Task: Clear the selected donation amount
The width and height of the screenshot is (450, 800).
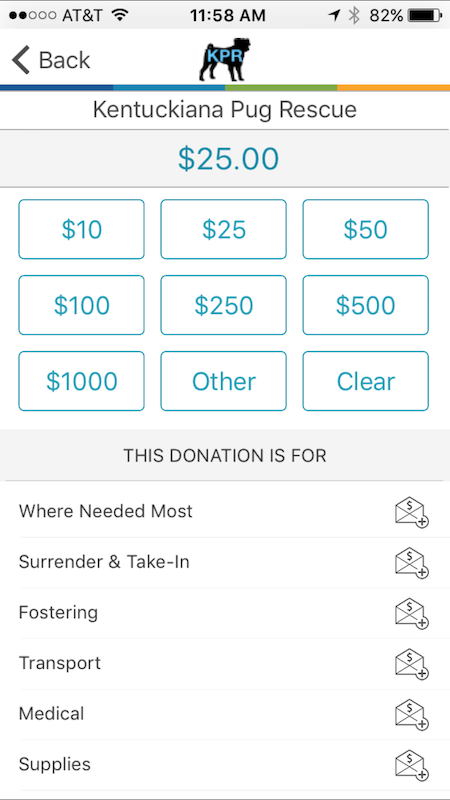Action: [x=365, y=381]
